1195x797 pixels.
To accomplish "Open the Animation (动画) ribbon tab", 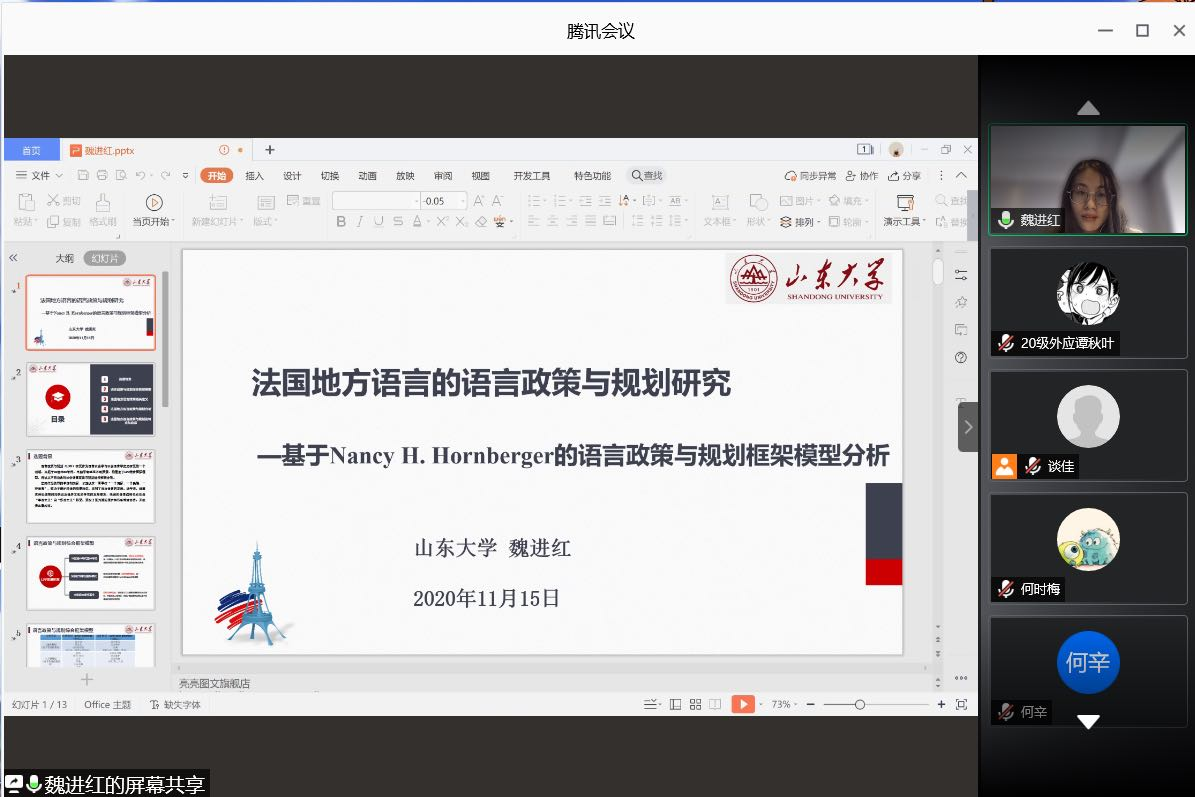I will point(367,176).
